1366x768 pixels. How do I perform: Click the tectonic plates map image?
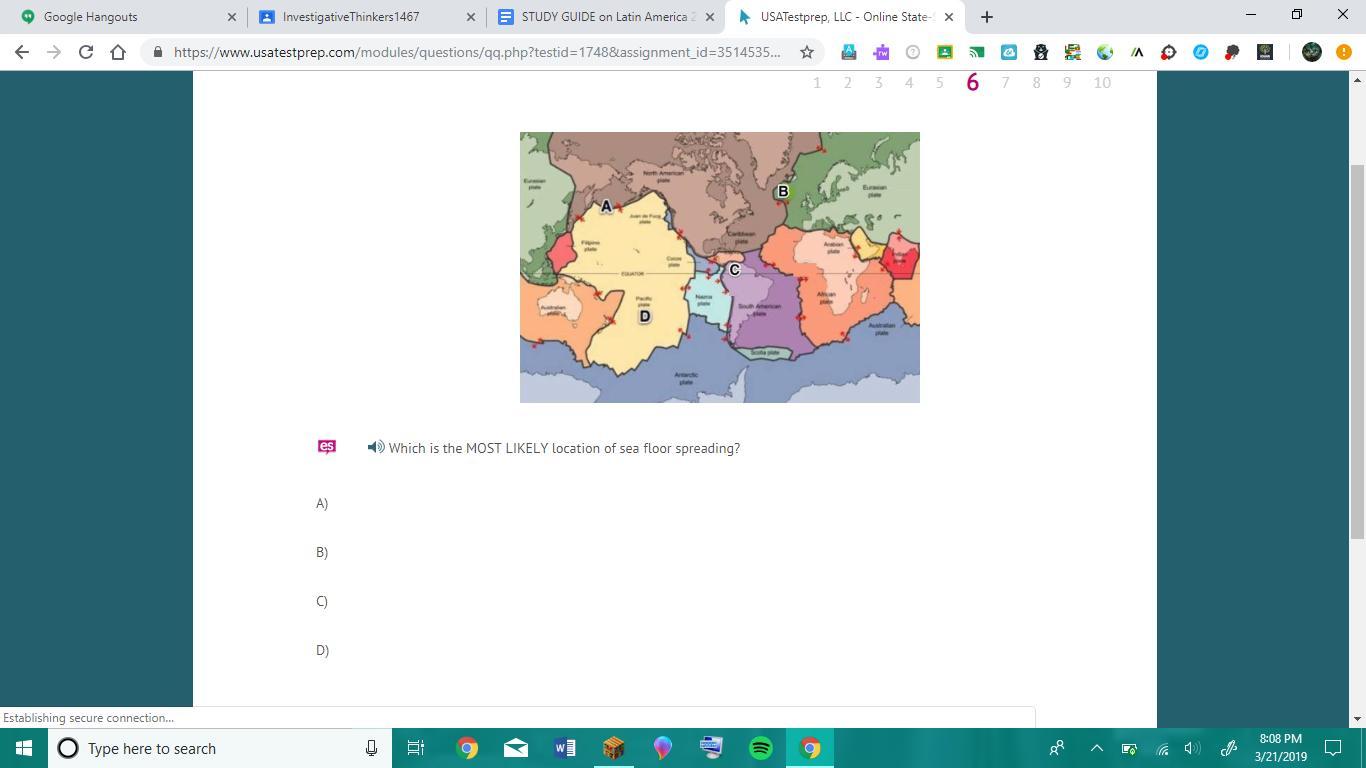[720, 267]
